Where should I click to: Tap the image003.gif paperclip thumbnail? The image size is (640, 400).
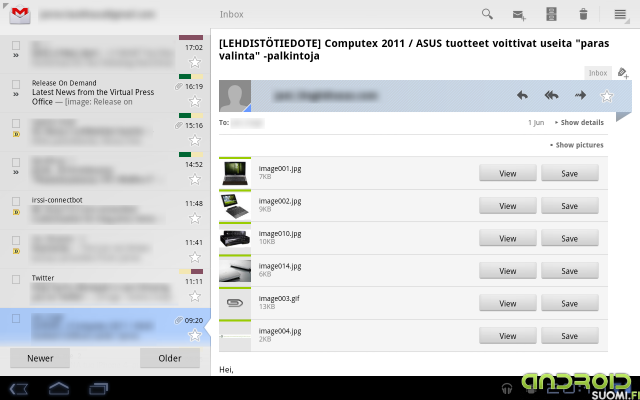(235, 303)
